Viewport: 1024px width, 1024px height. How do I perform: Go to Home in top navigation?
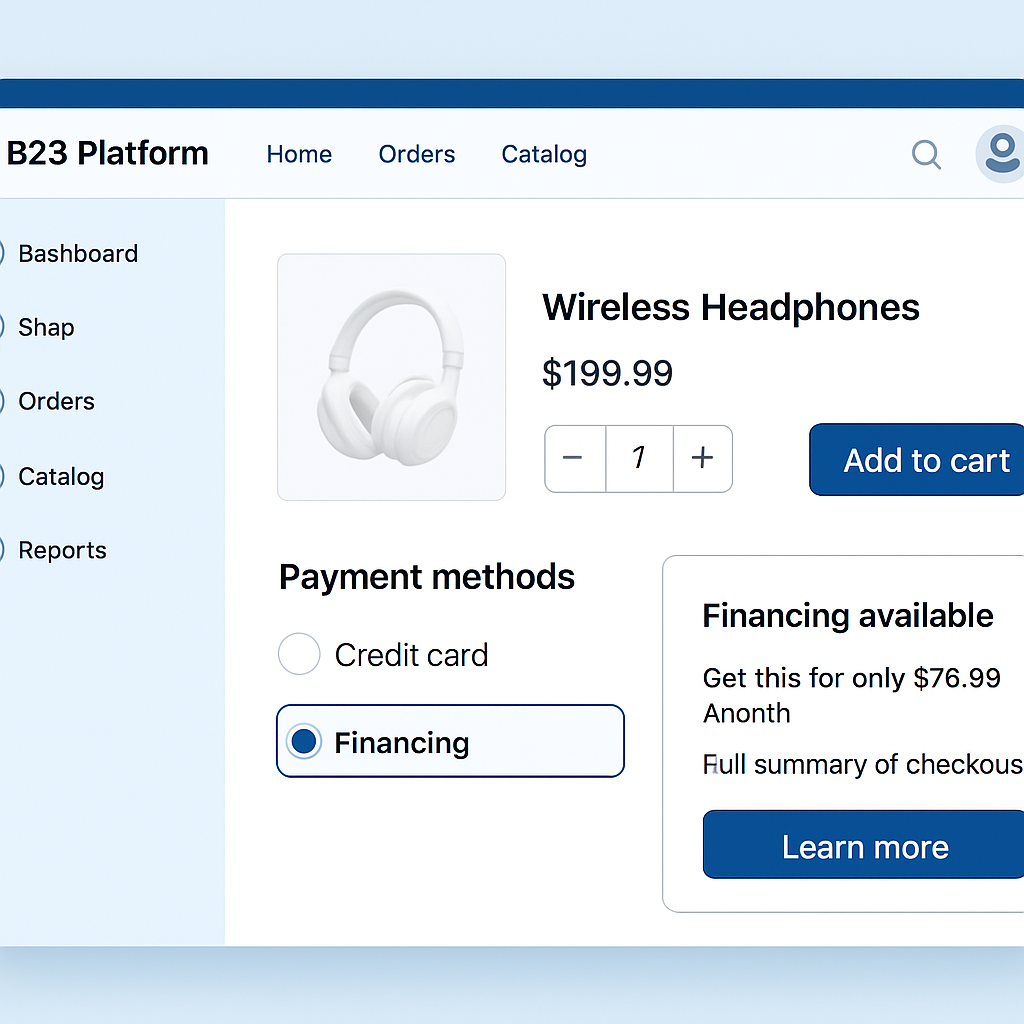[x=299, y=155]
